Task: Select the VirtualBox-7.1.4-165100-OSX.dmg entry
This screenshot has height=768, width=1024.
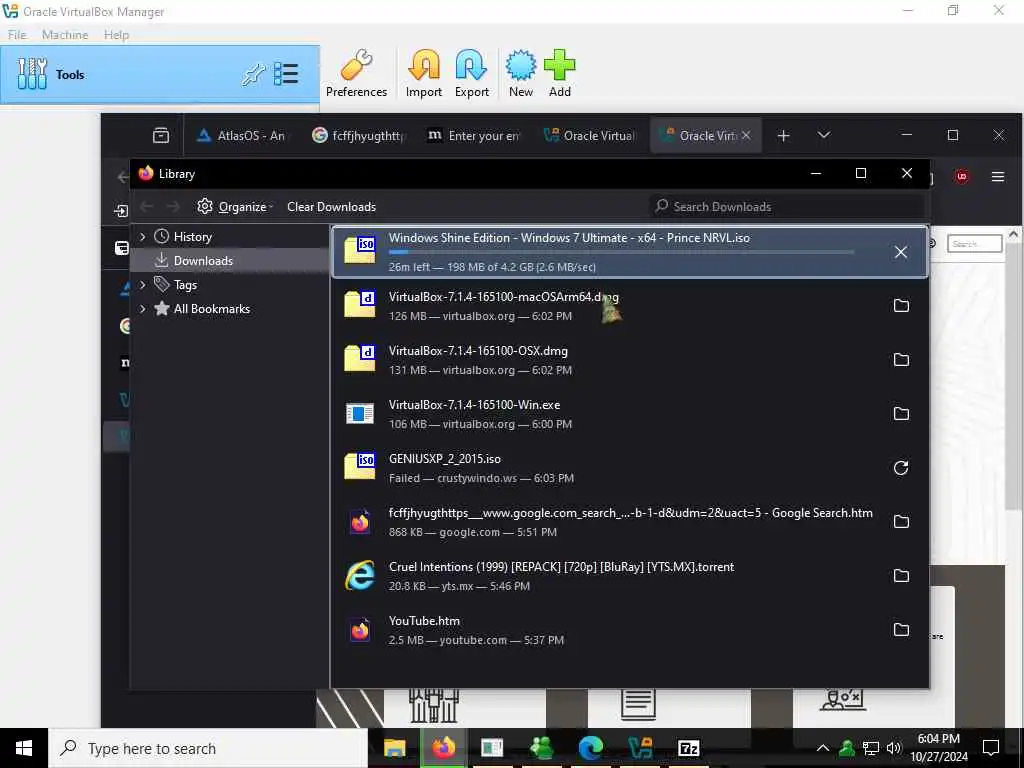Action: (630, 360)
